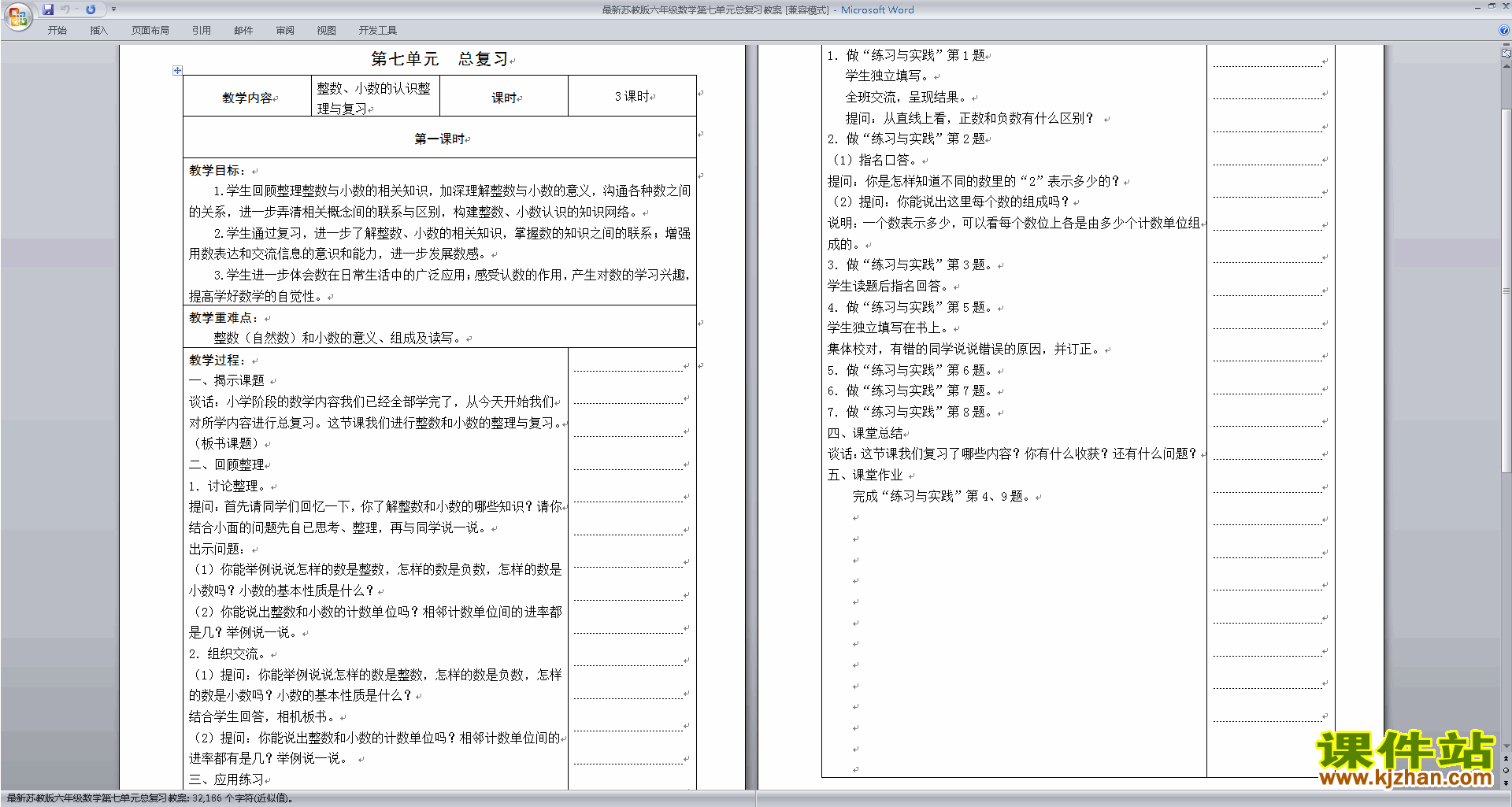Click '5. 做“练习与实践”第6题。'
Viewport: 1512px width, 807px height.
912,370
